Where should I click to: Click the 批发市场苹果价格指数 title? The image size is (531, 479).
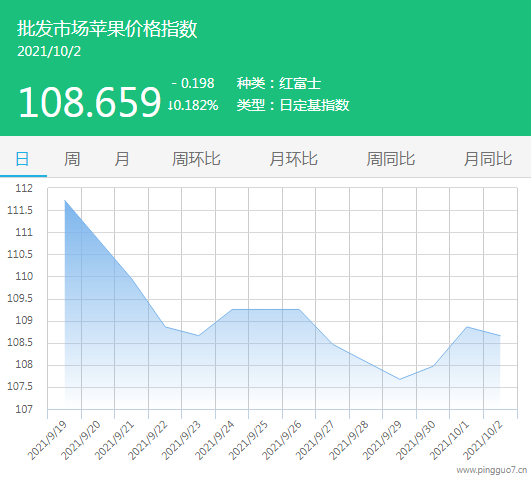(x=107, y=28)
